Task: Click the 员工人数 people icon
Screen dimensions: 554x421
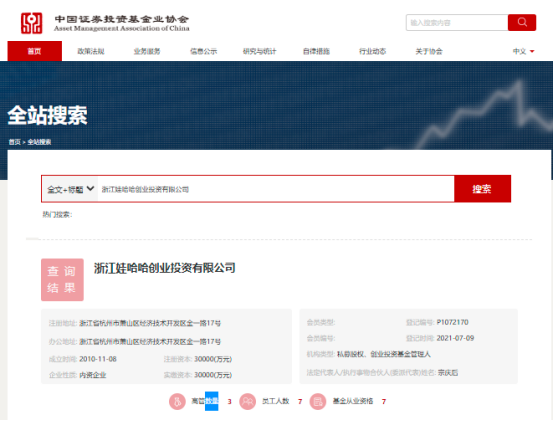Action: (248, 402)
